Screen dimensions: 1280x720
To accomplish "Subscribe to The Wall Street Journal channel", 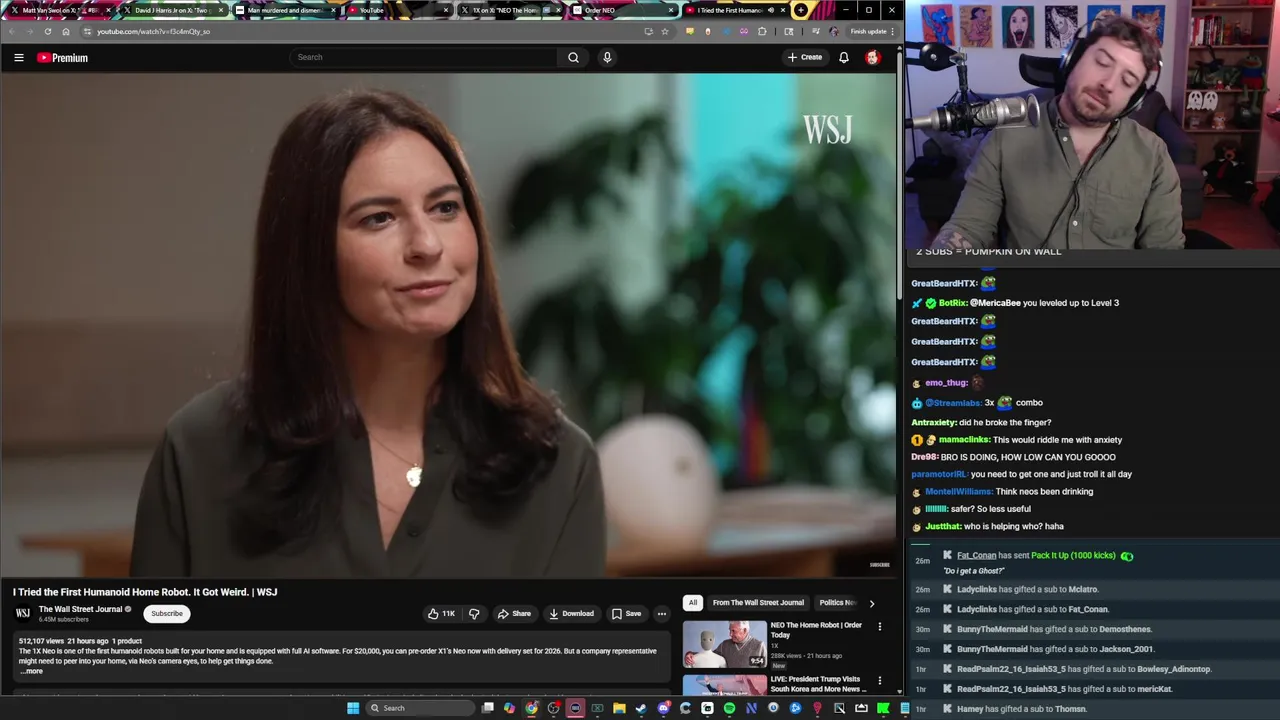I will pos(167,614).
